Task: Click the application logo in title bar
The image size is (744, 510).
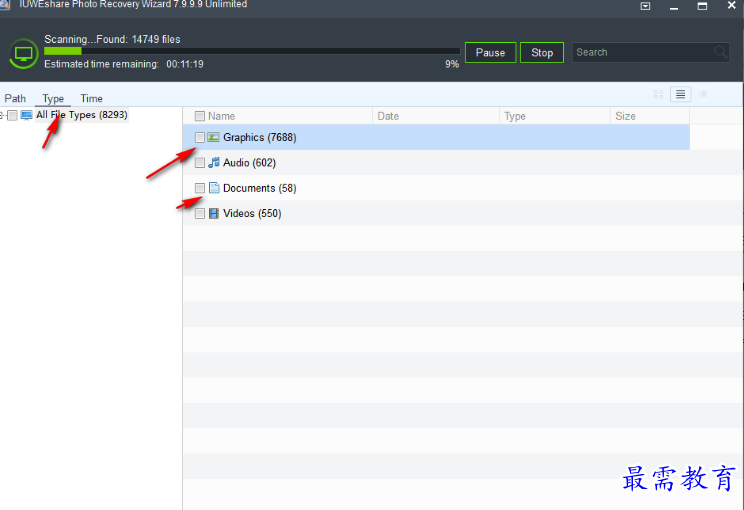Action: [5, 4]
